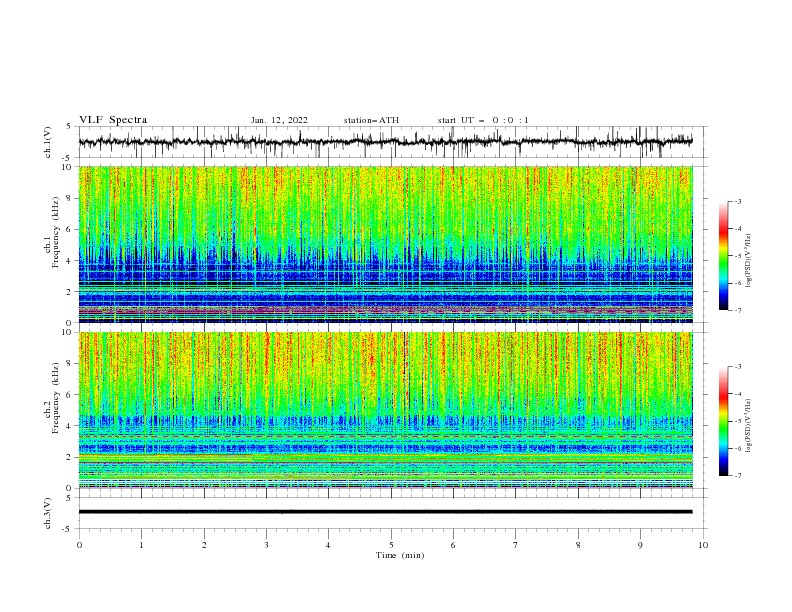This screenshot has width=792, height=612.
Task: Click the time axis tick label '1'
Action: pos(141,545)
